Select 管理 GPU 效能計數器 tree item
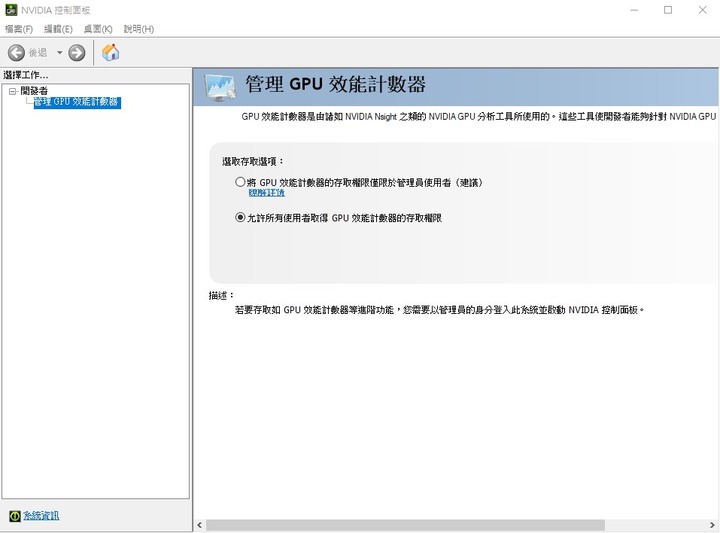The image size is (720, 533). click(x=77, y=102)
